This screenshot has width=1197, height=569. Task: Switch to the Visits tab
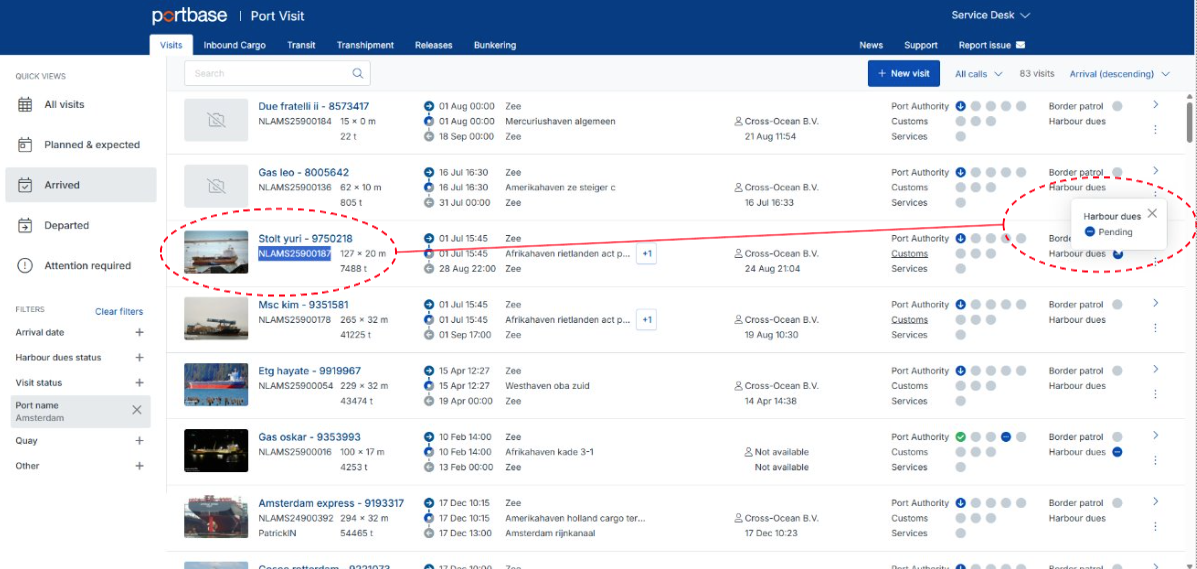171,45
